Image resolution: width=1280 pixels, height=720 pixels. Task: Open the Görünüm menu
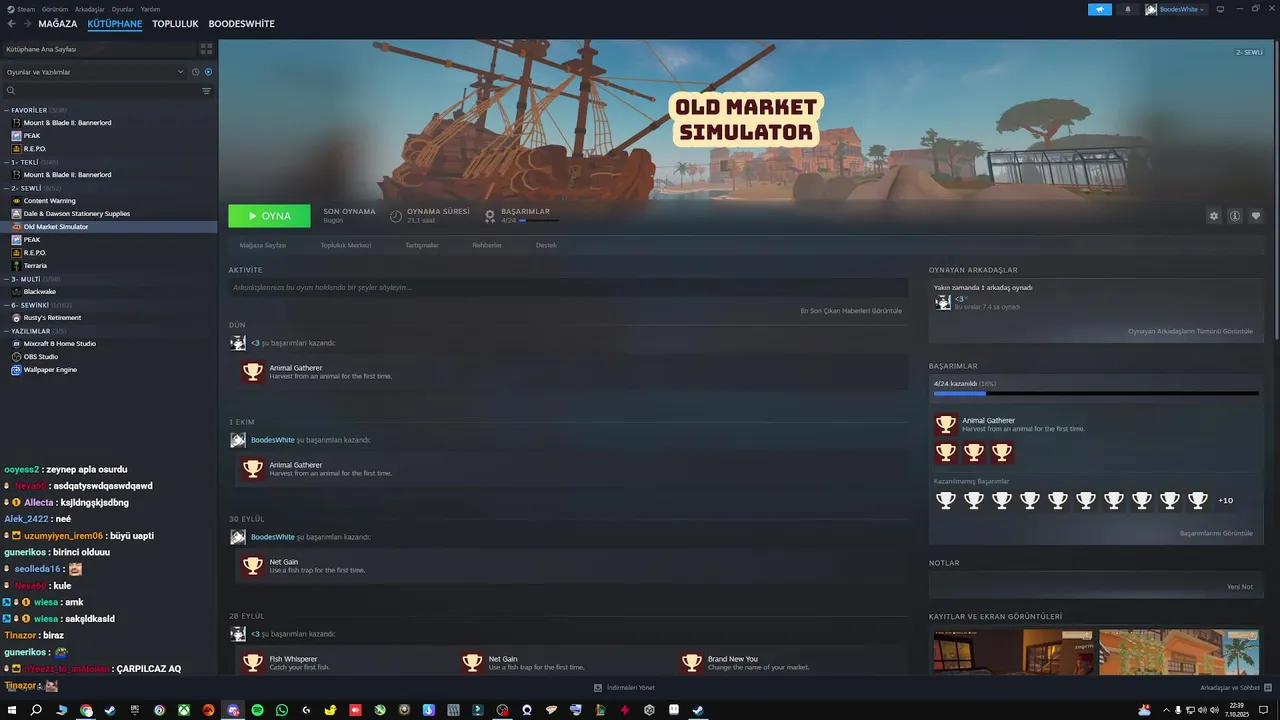click(55, 9)
